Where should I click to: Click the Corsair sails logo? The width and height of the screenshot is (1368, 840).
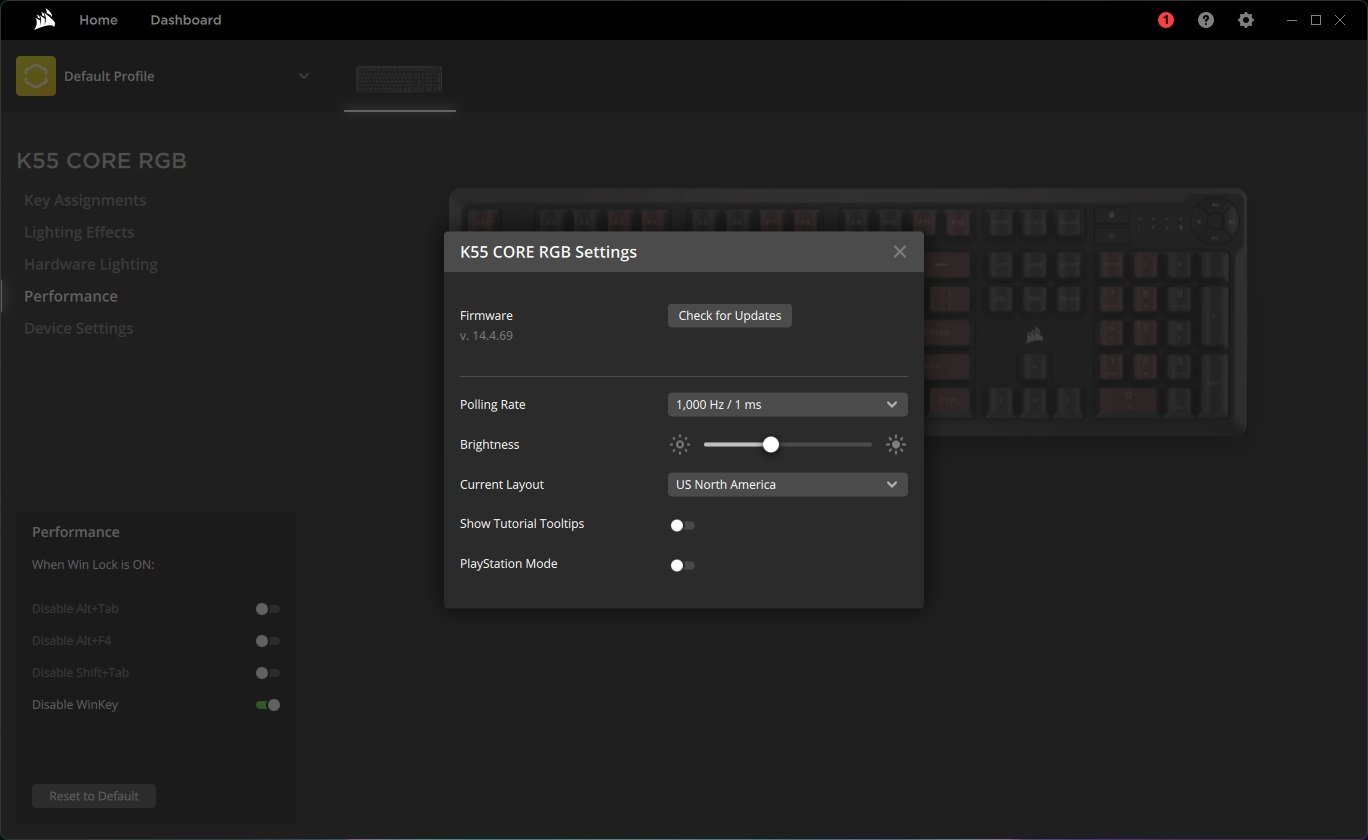click(45, 20)
